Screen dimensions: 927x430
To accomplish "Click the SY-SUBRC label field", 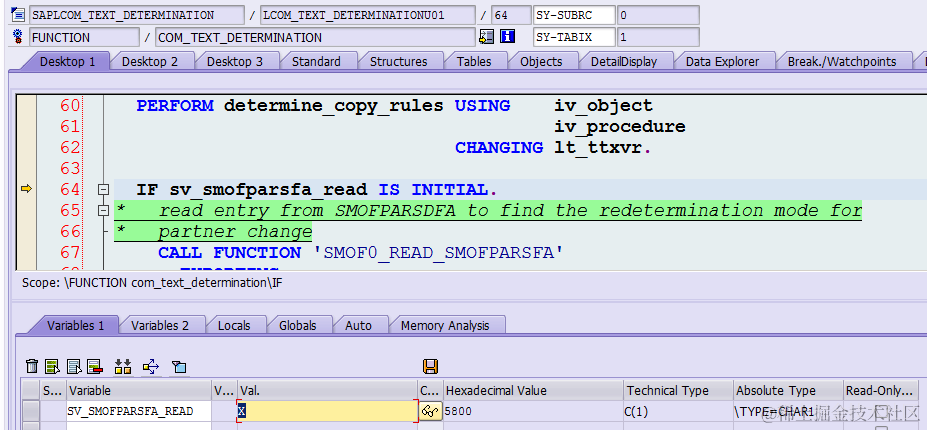I will click(x=573, y=15).
